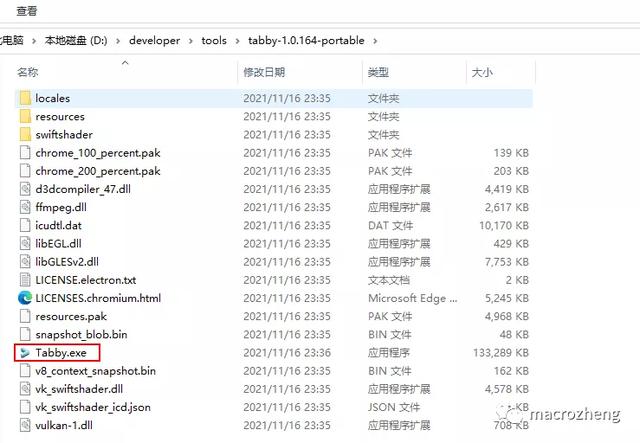Click the chrome_200_percent.pak file icon
640x443 pixels.
pyautogui.click(x=25, y=171)
